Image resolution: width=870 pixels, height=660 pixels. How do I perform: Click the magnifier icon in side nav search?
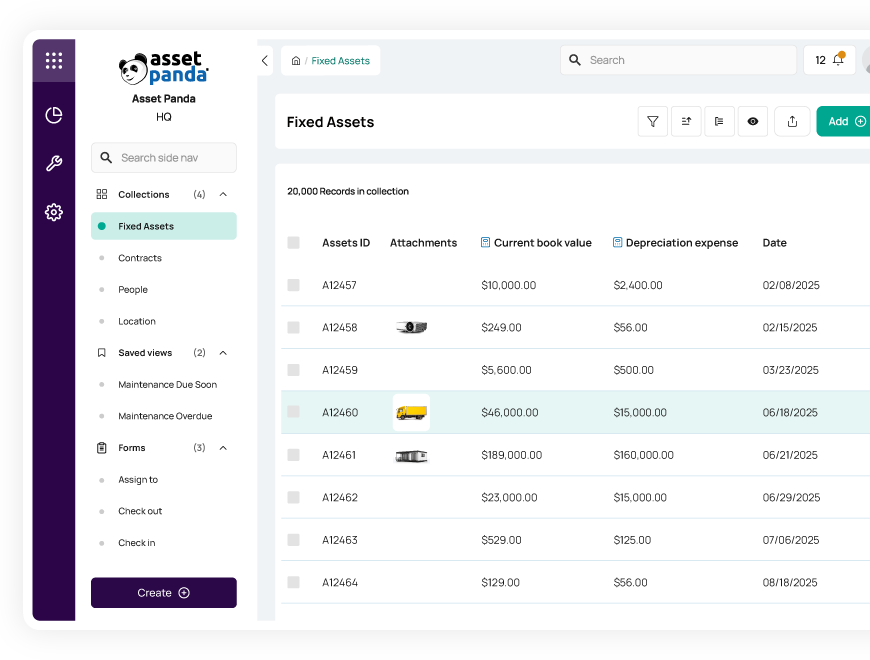point(106,158)
